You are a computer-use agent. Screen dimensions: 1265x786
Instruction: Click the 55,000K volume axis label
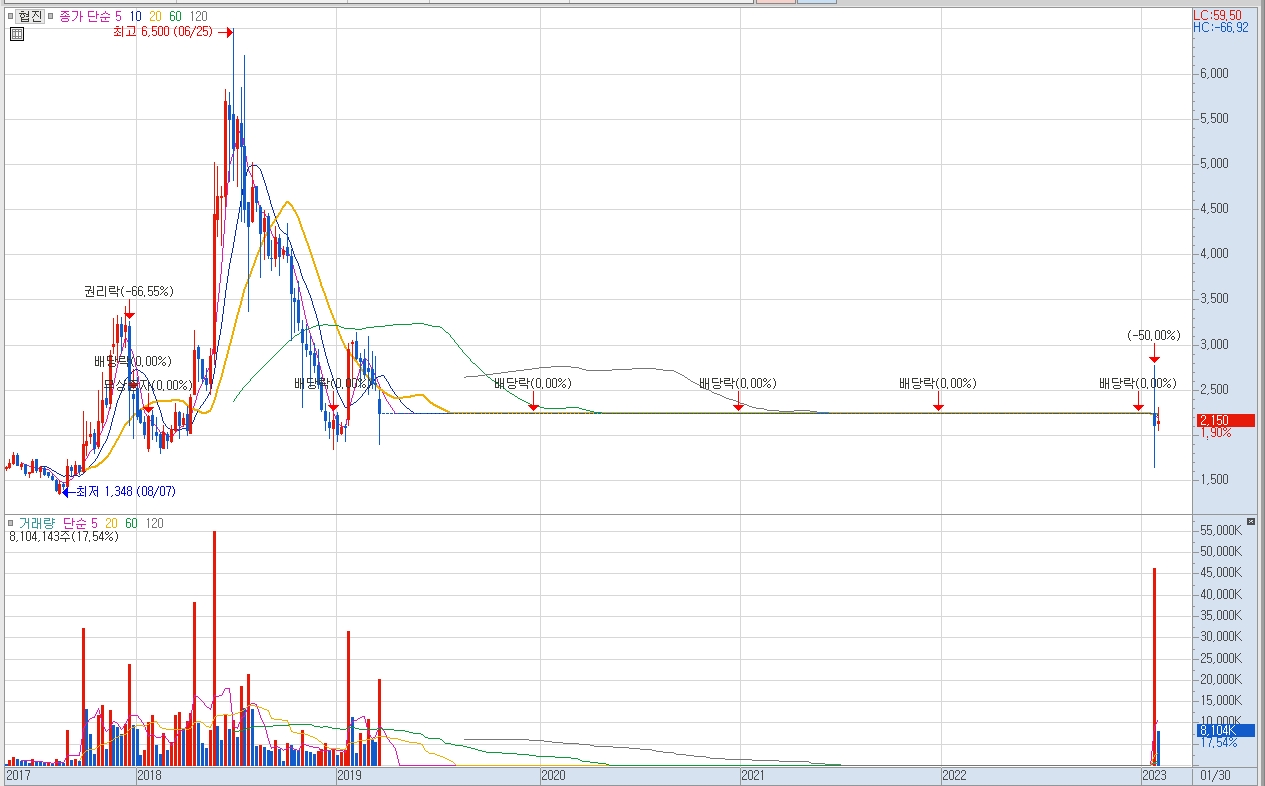pyautogui.click(x=1220, y=530)
